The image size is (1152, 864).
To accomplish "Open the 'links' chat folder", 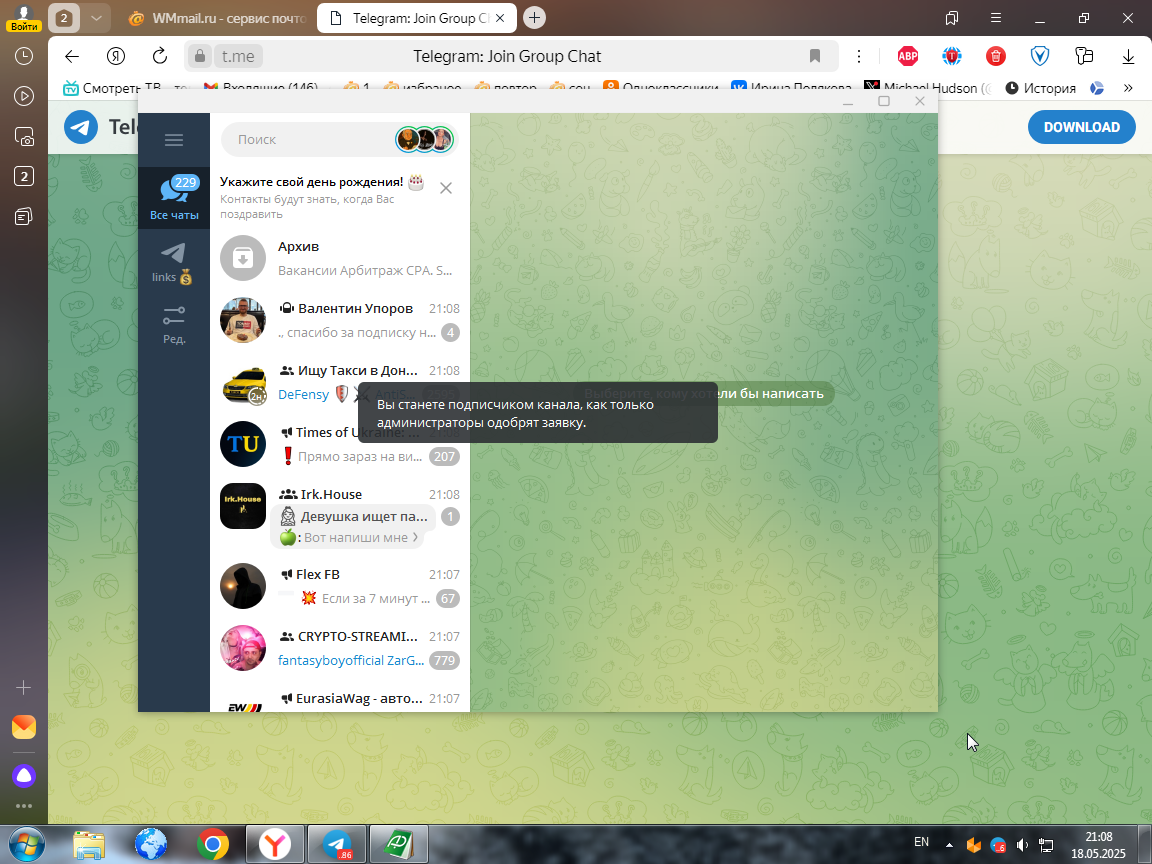I will (x=174, y=264).
